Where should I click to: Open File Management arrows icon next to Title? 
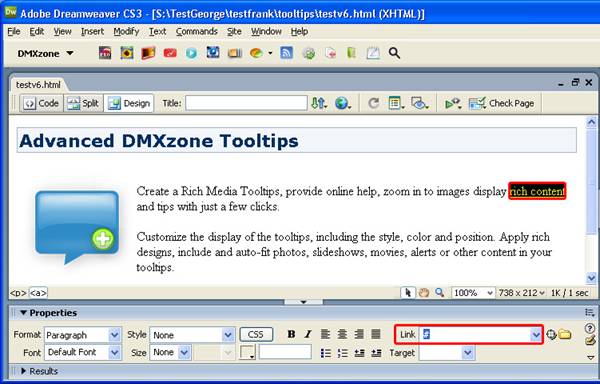[319, 103]
